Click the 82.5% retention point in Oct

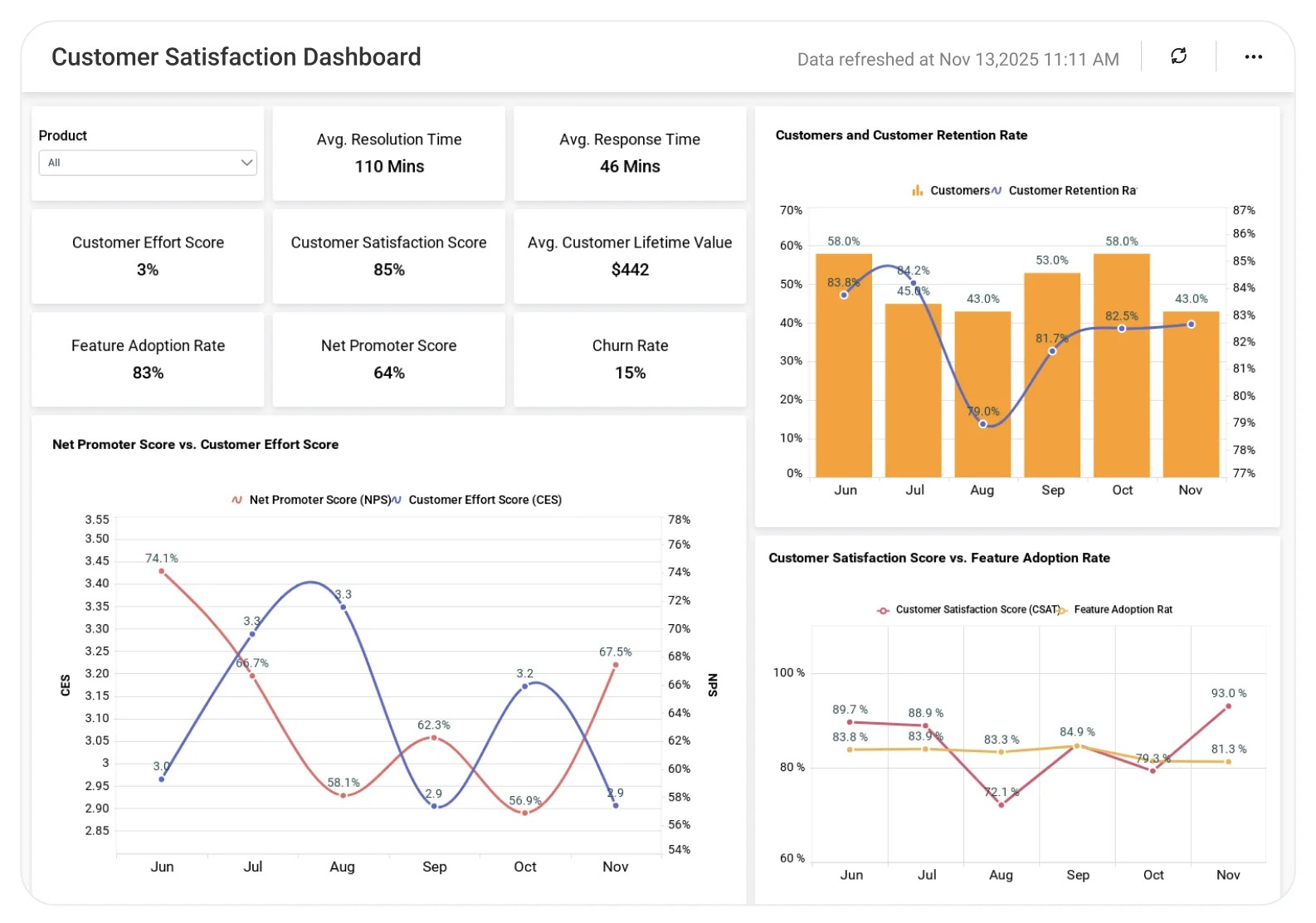pos(1122,329)
